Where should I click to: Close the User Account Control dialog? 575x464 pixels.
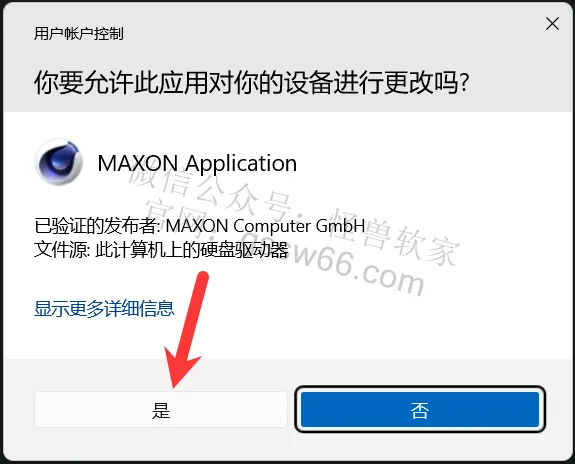point(552,24)
